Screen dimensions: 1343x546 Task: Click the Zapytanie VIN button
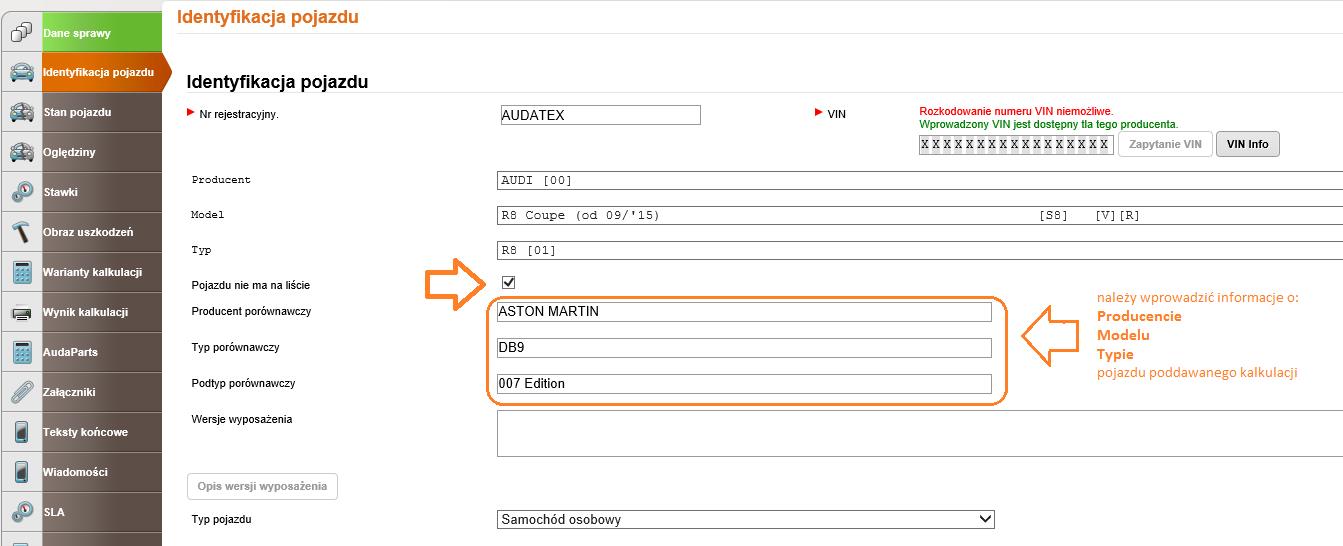coord(1165,144)
